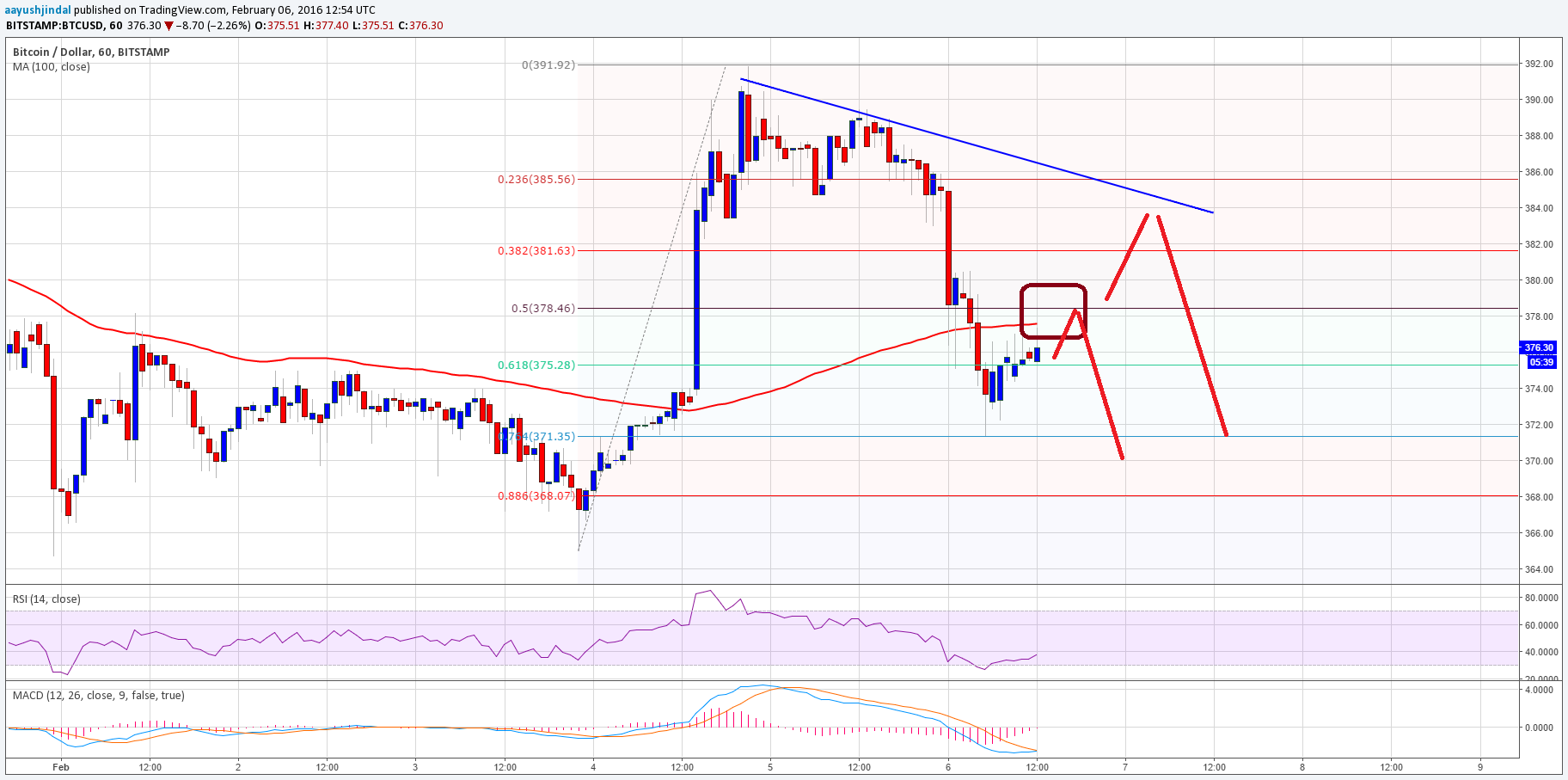Click the 392.00 price axis value

pos(1539,64)
